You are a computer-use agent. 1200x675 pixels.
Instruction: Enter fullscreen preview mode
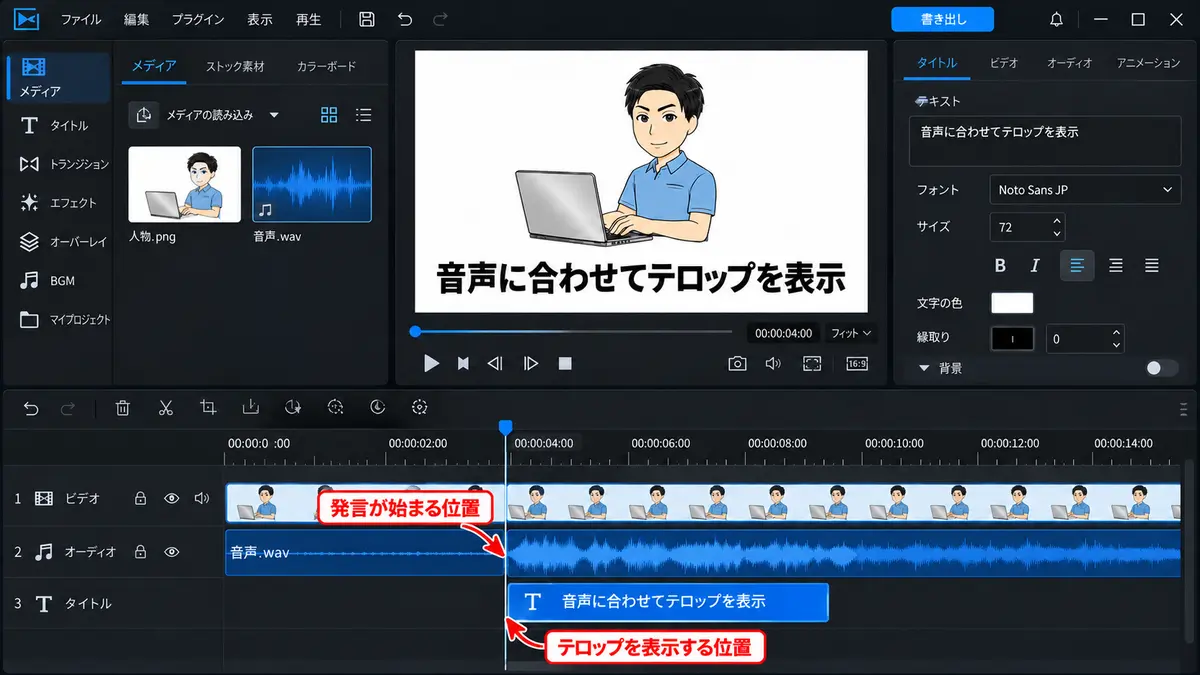[x=811, y=364]
